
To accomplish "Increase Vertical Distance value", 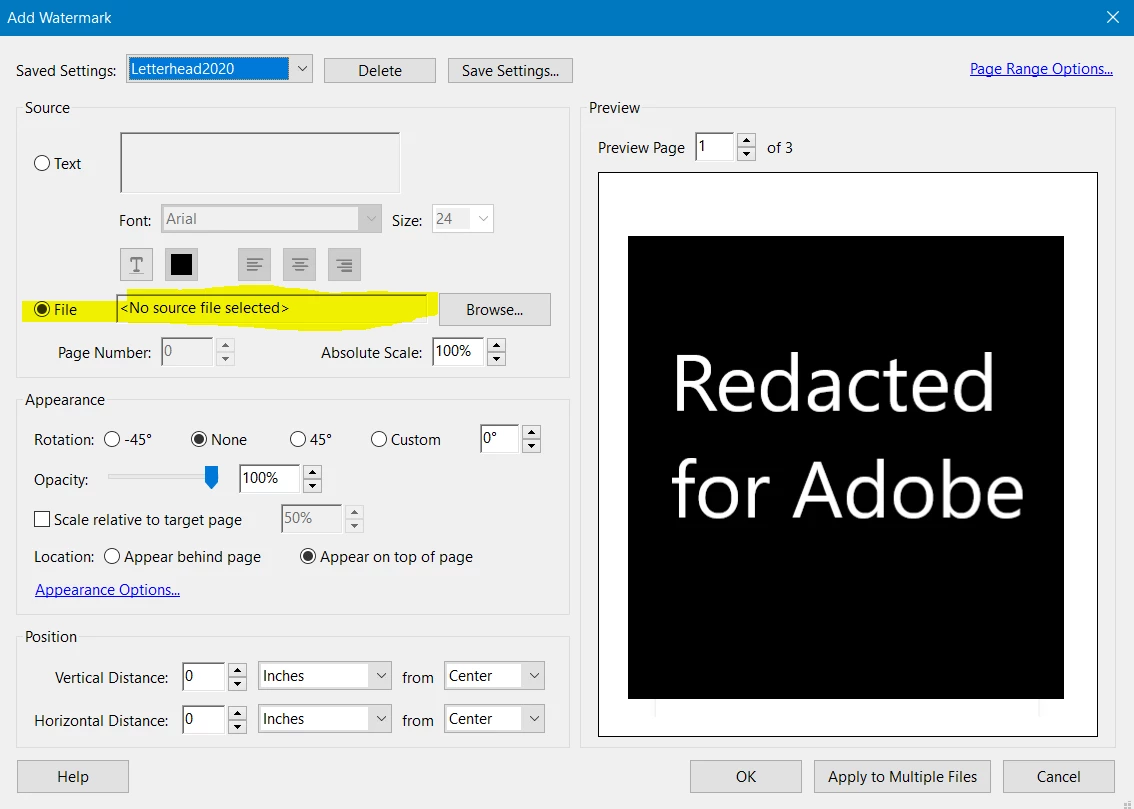I will pos(237,669).
